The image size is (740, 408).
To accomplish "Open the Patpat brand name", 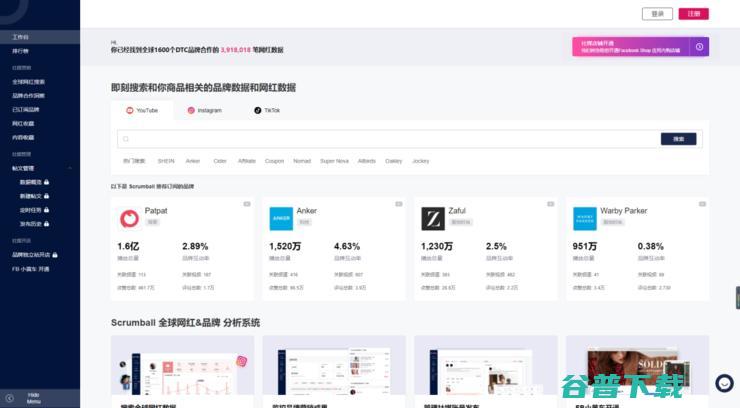I will pos(156,211).
